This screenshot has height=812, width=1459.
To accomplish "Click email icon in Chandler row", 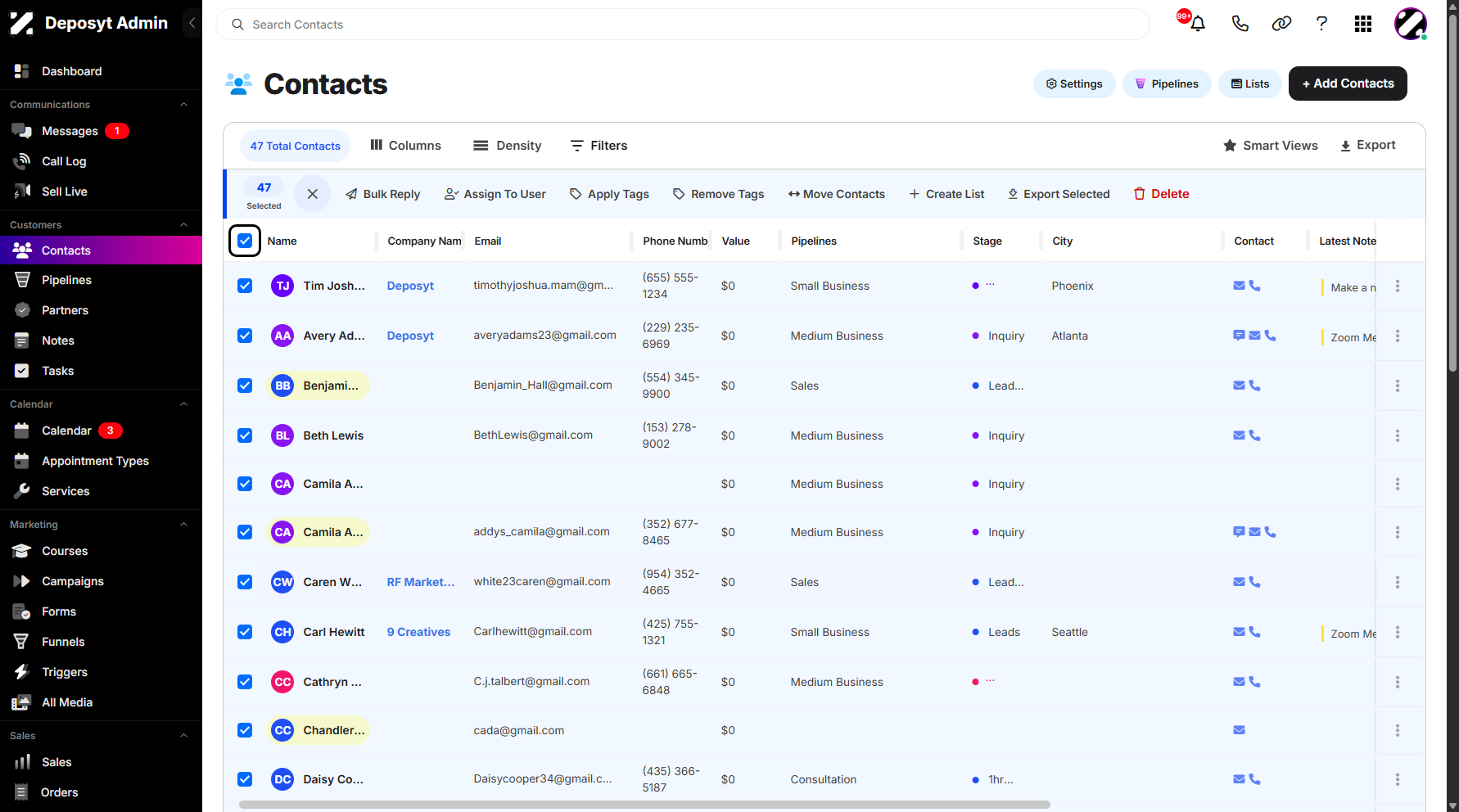I will pos(1239,730).
